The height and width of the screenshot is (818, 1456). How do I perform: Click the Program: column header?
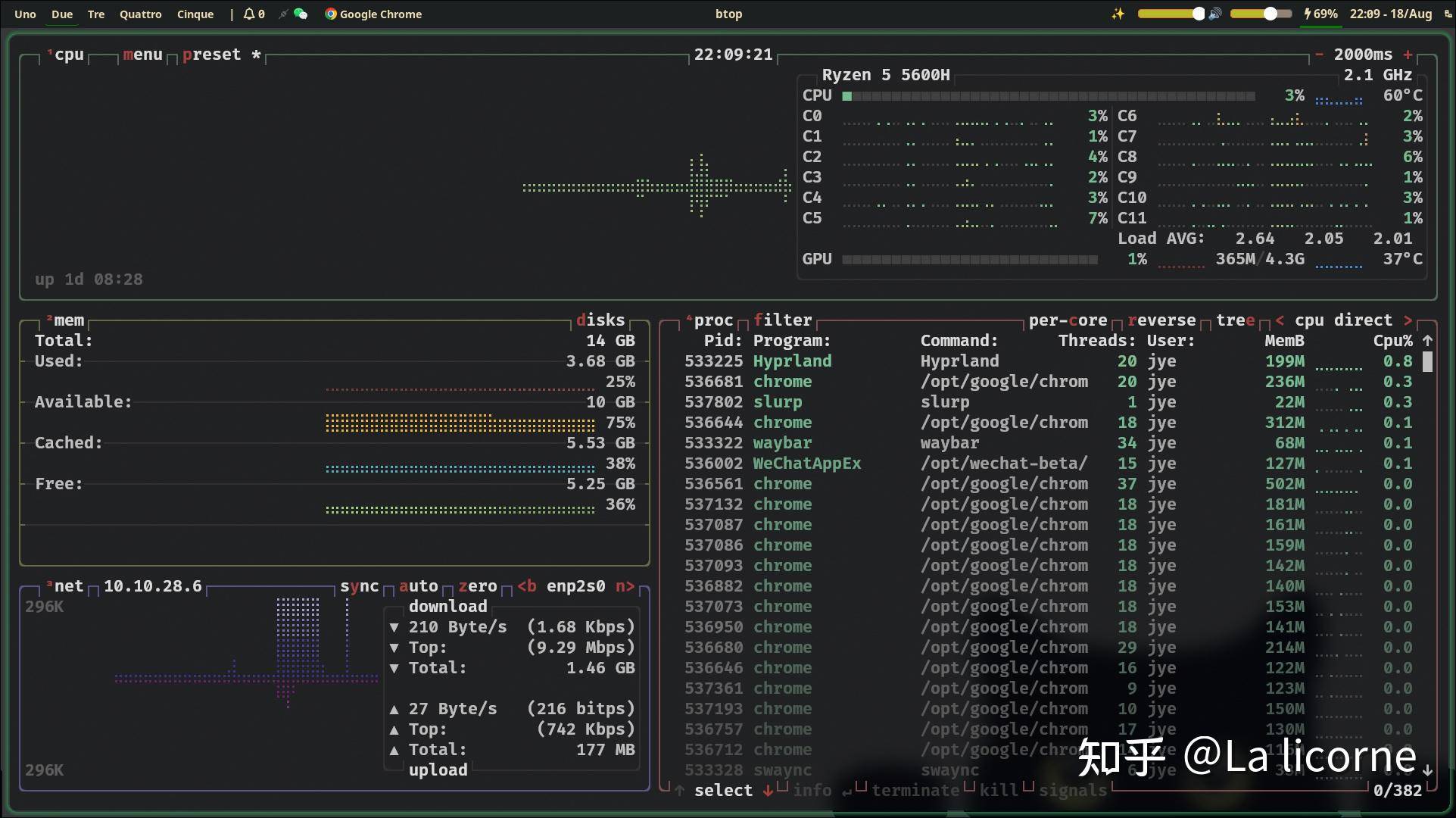tap(792, 341)
